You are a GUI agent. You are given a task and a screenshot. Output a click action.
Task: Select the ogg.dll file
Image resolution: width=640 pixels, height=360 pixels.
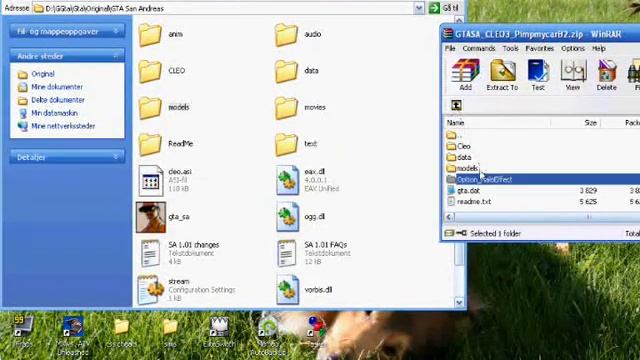coord(300,217)
